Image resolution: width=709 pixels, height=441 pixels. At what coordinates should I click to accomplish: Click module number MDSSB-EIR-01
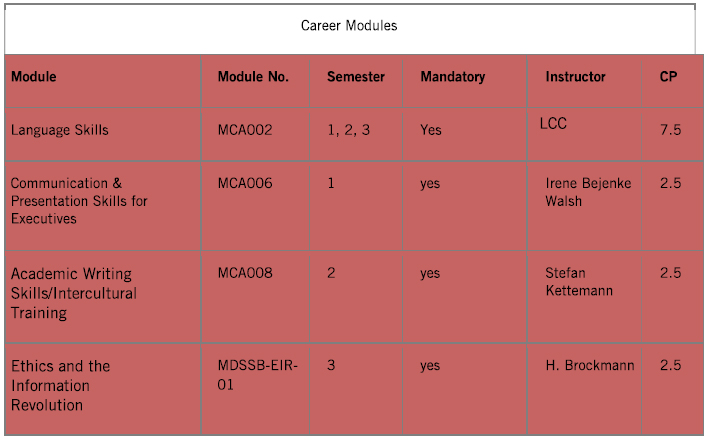point(258,375)
